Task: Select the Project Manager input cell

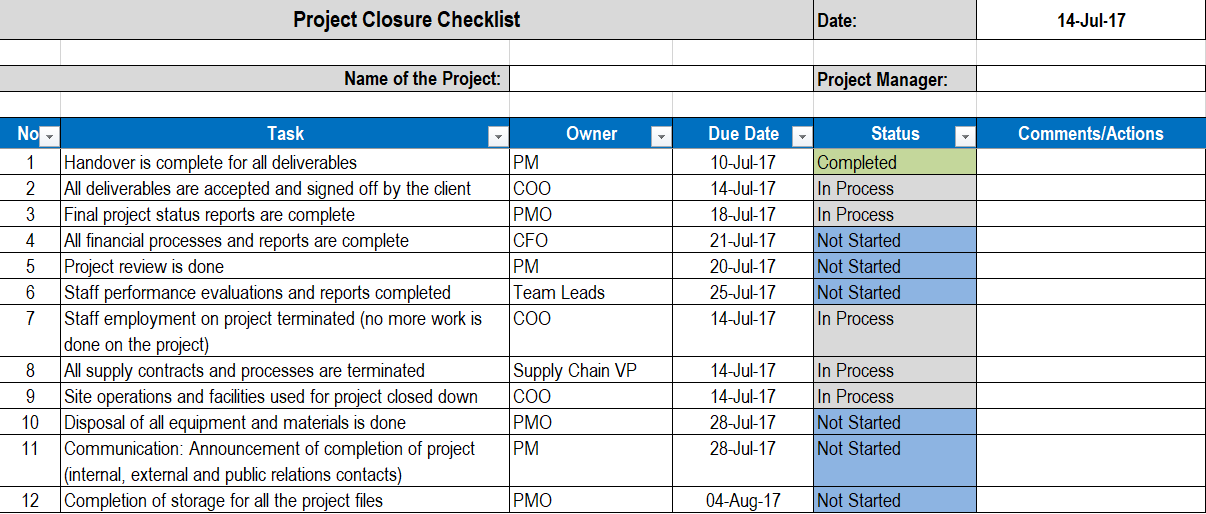Action: tap(1091, 78)
